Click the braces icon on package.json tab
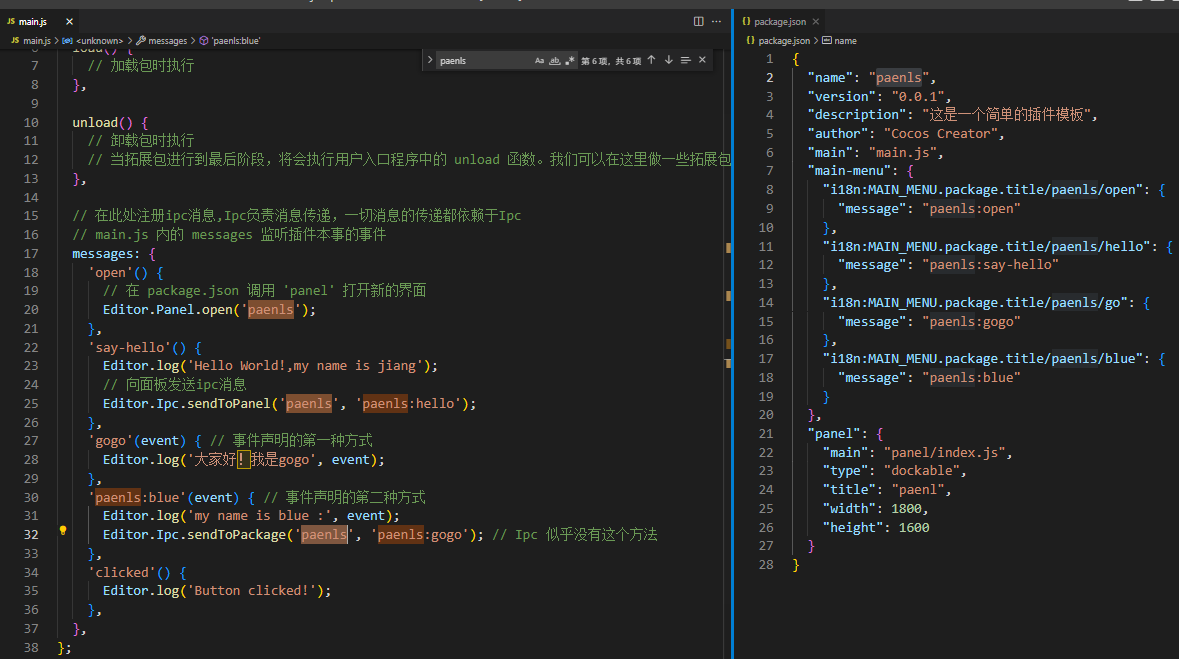Viewport: 1179px width, 659px height. pos(747,21)
